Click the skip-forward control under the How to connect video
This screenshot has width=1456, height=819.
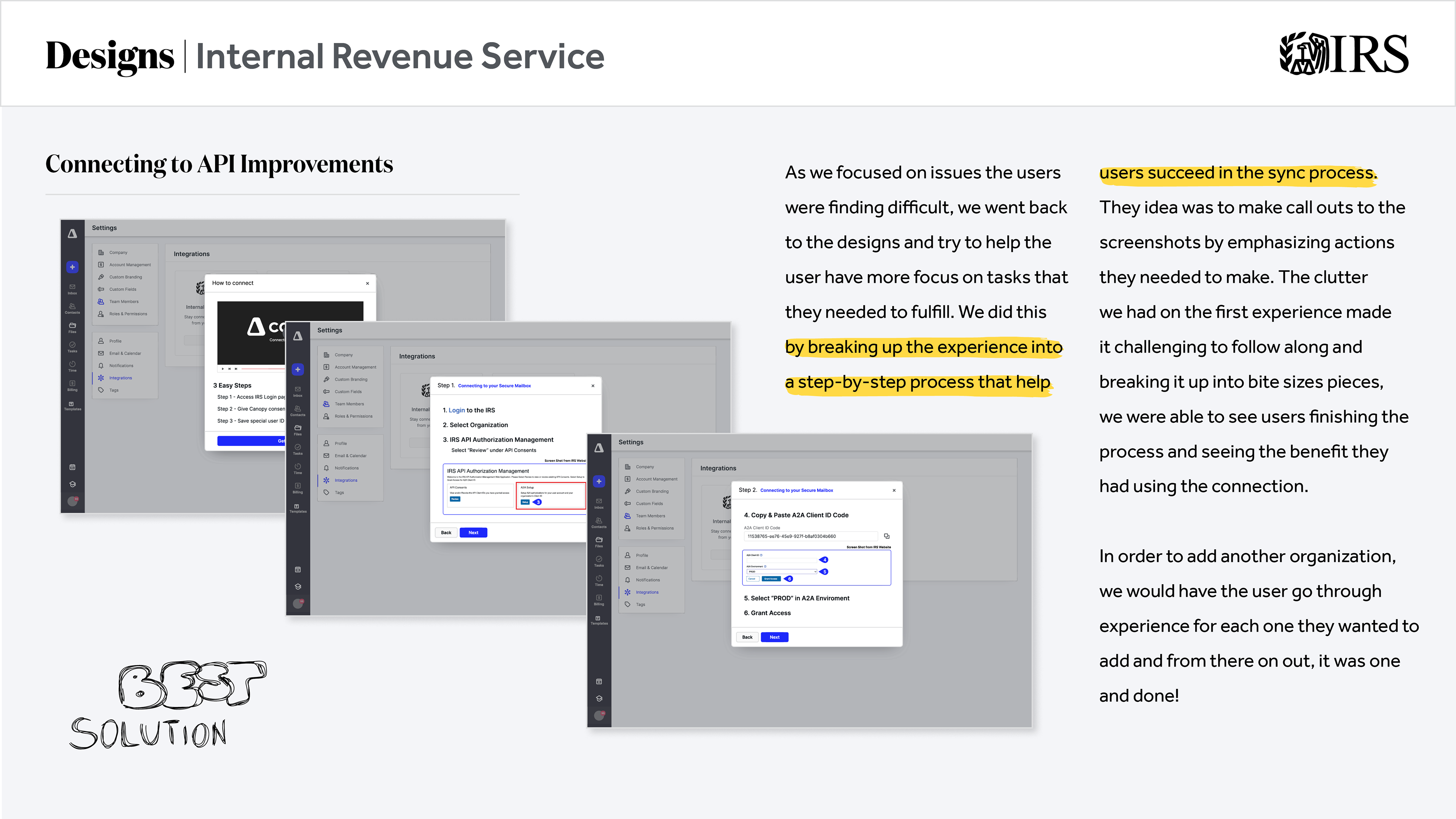[236, 369]
